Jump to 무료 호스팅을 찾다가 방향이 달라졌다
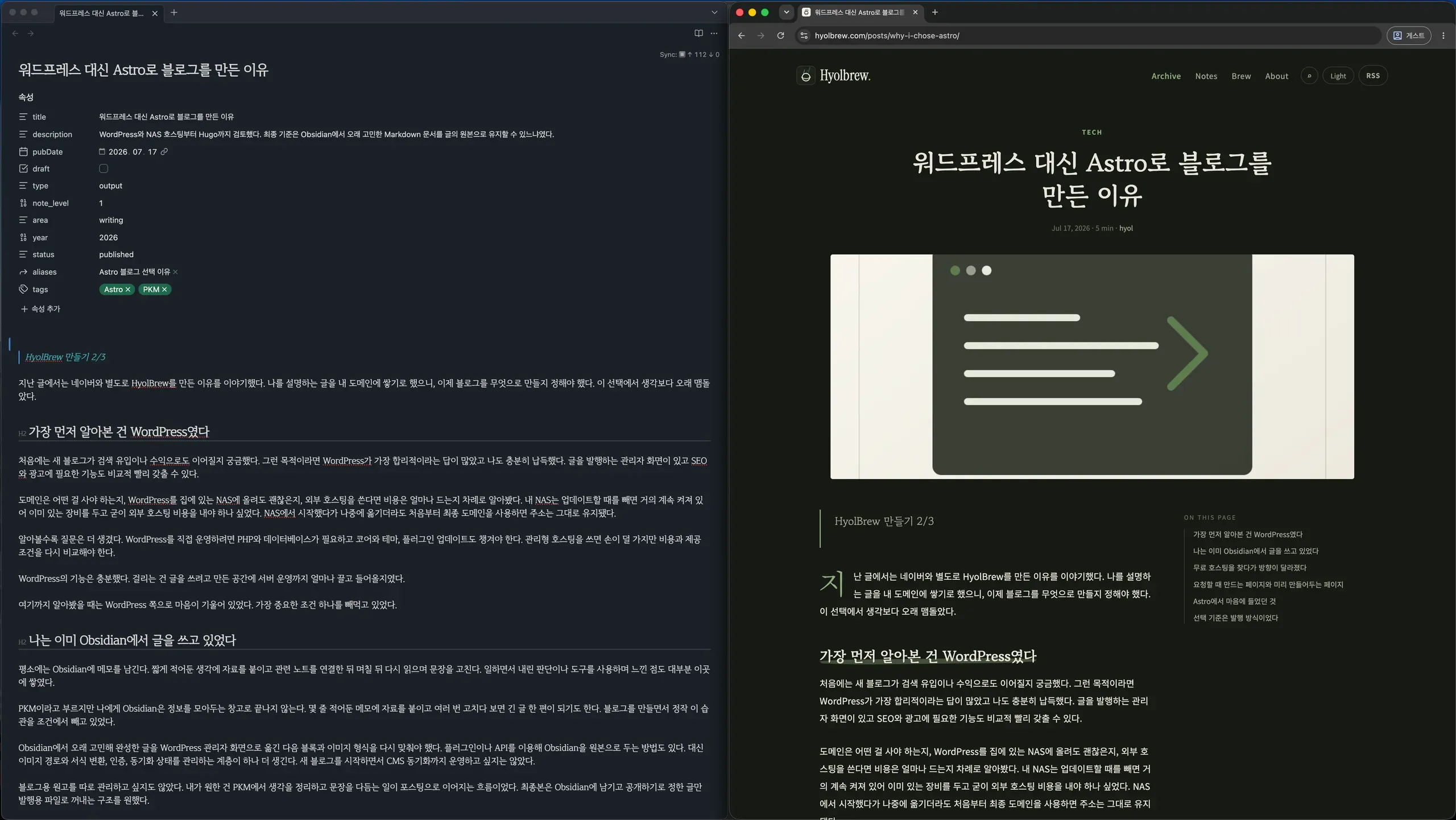The height and width of the screenshot is (820, 1456). (1250, 568)
